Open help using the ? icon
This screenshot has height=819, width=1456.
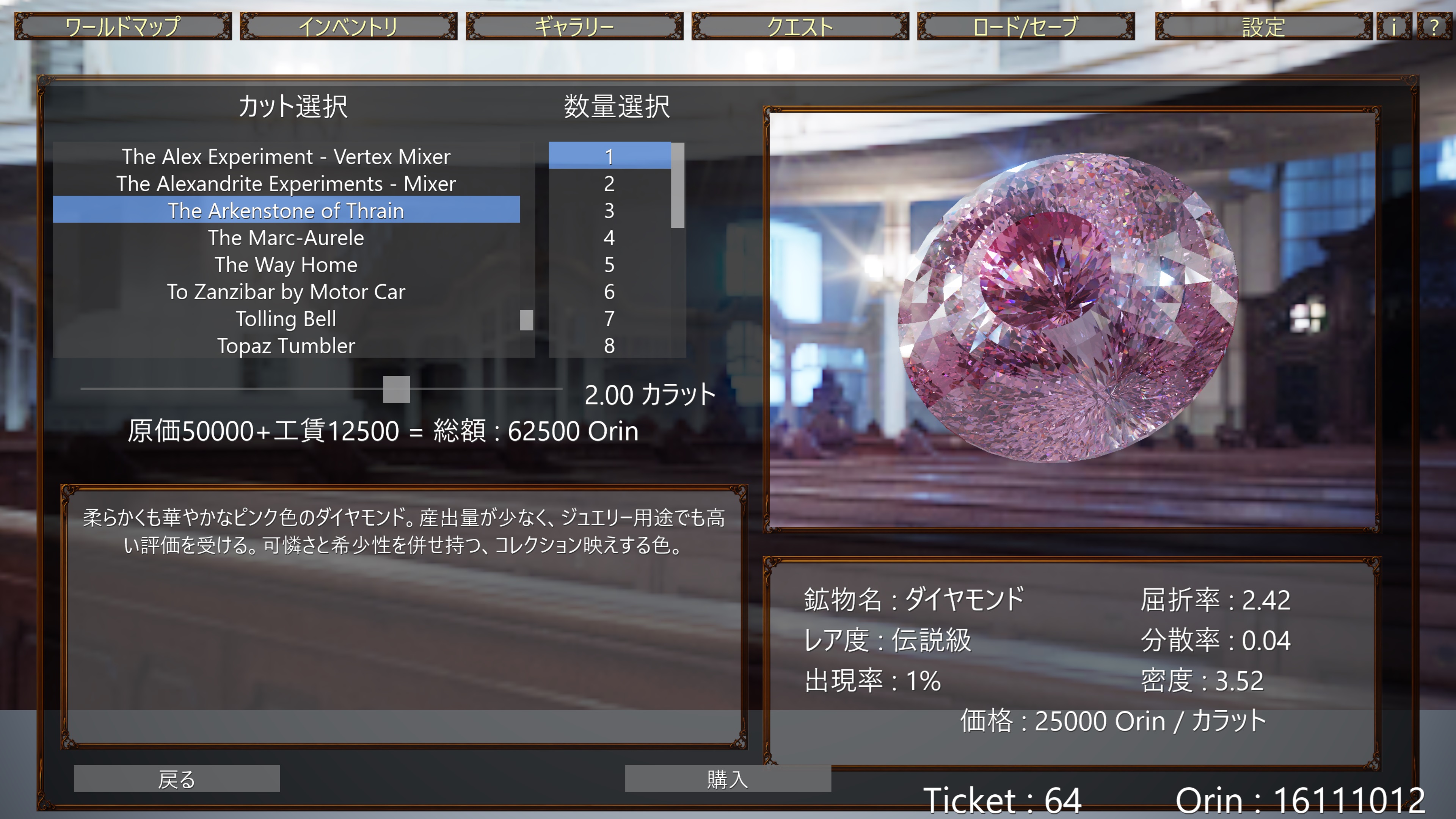click(1434, 27)
